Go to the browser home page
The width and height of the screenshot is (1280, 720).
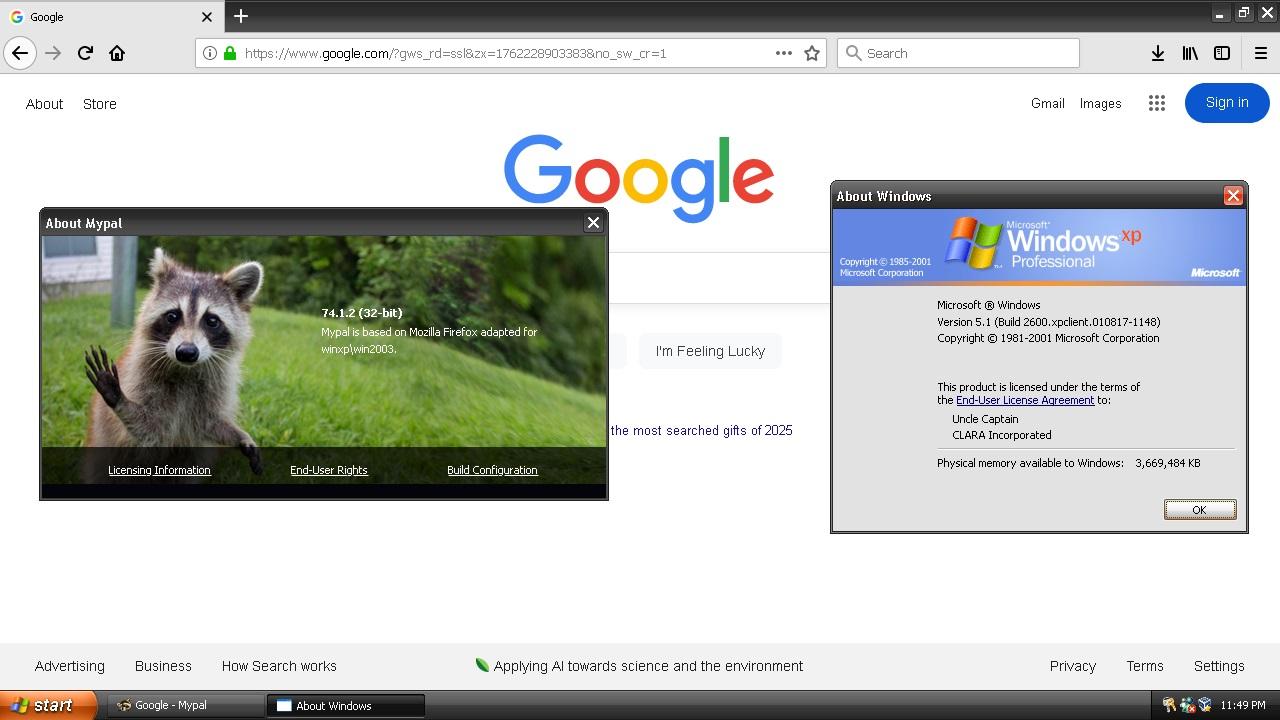click(x=117, y=53)
